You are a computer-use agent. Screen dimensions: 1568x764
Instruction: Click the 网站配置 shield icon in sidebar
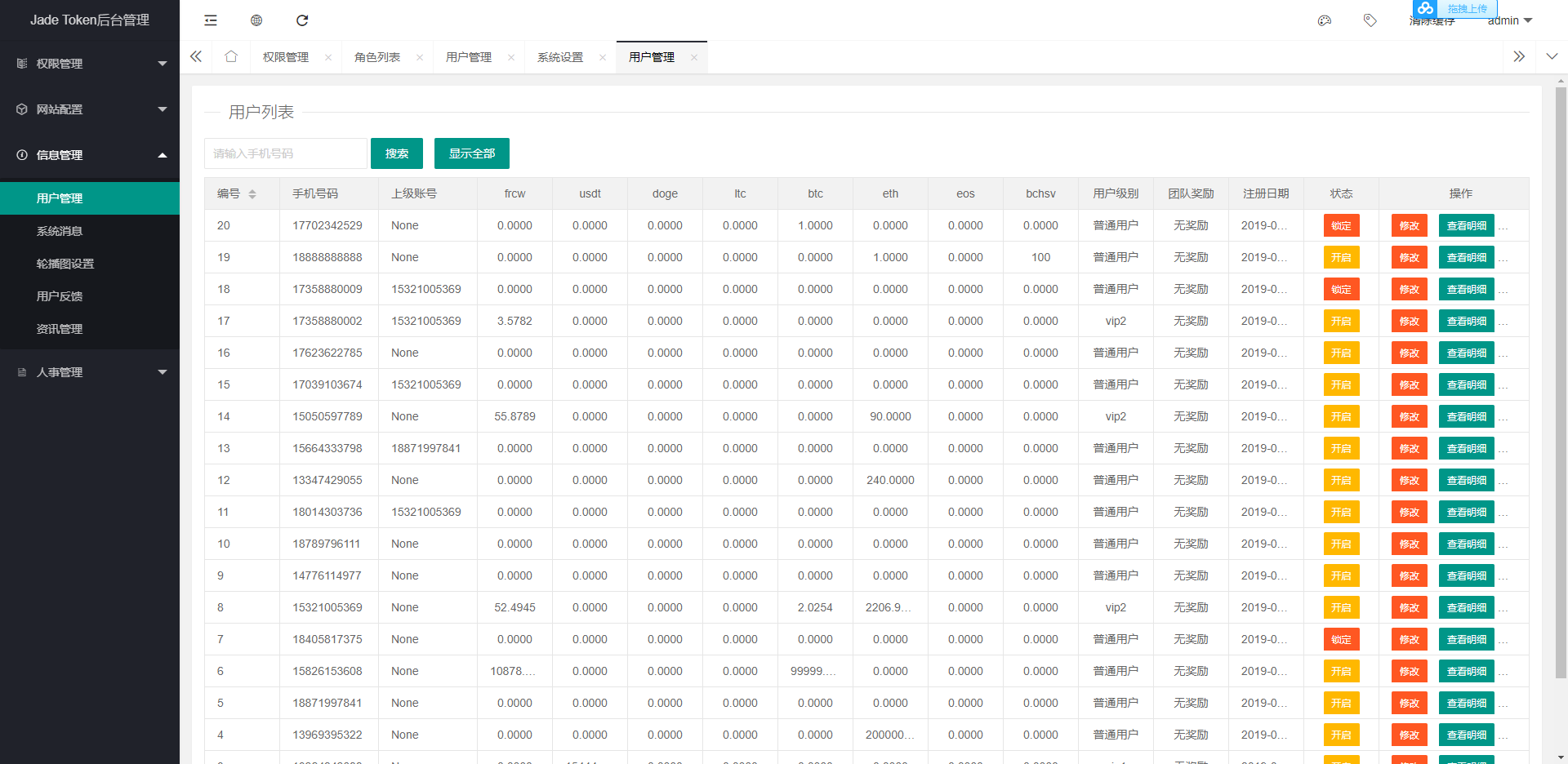21,109
